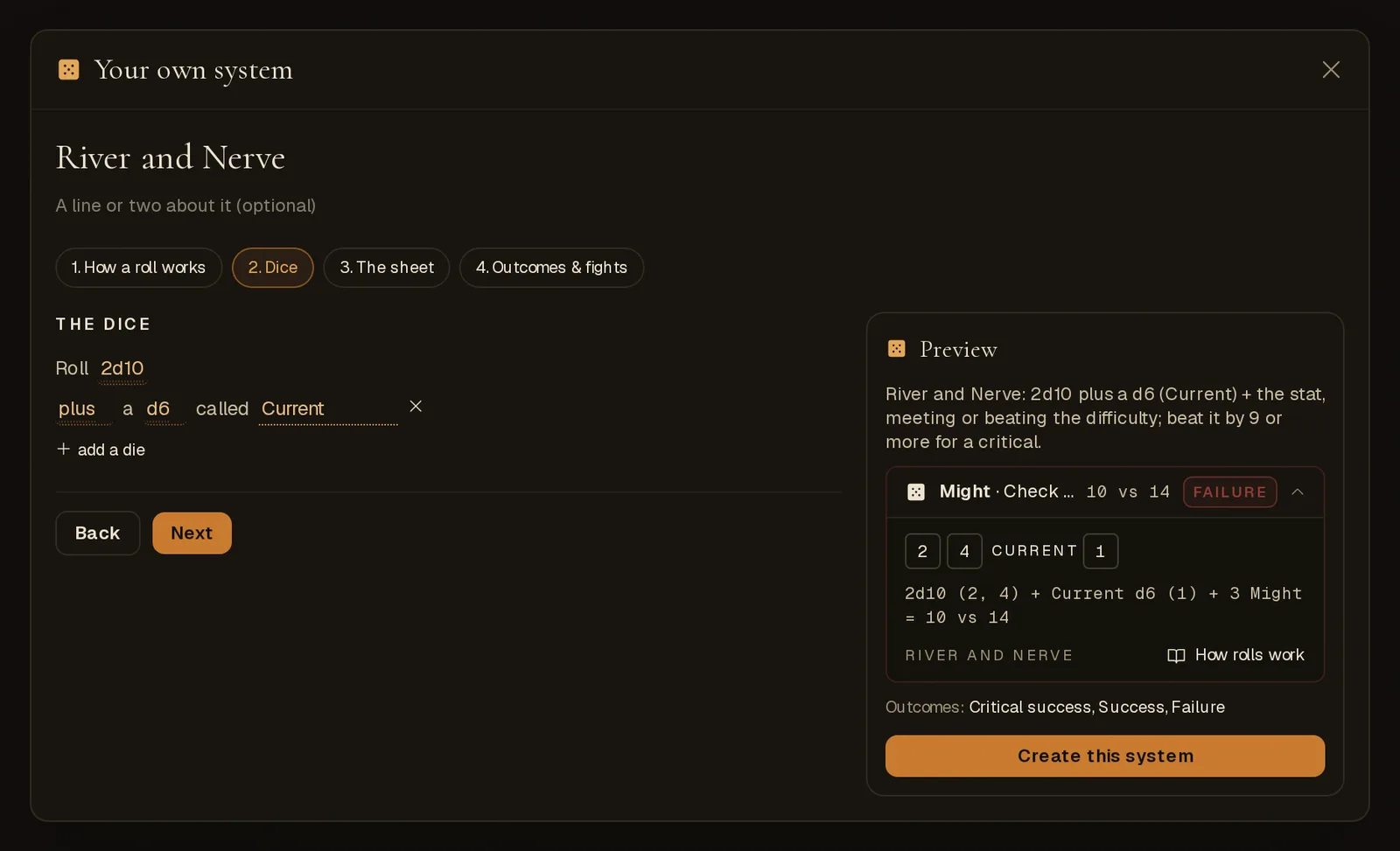Click the 10 vs 14 total in header
Screen dimensions: 1400x851
point(1128,492)
